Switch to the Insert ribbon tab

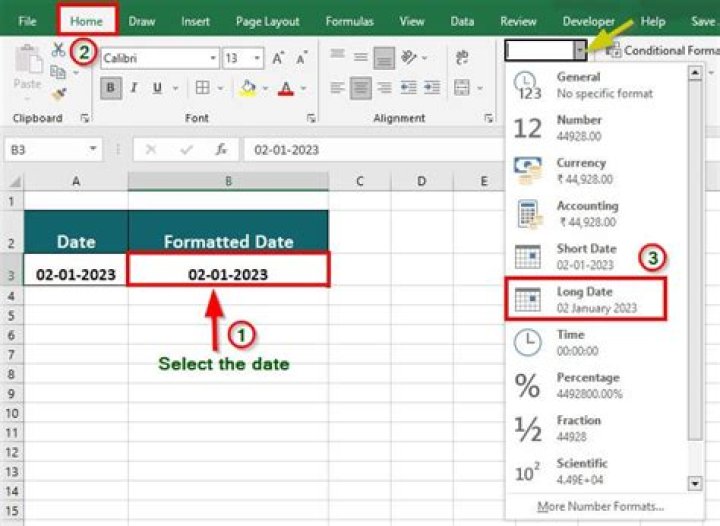[x=195, y=21]
